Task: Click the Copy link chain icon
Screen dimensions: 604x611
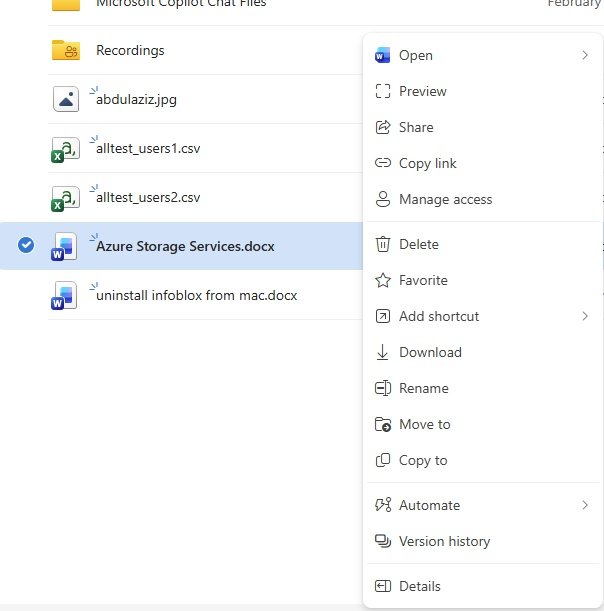Action: click(383, 163)
